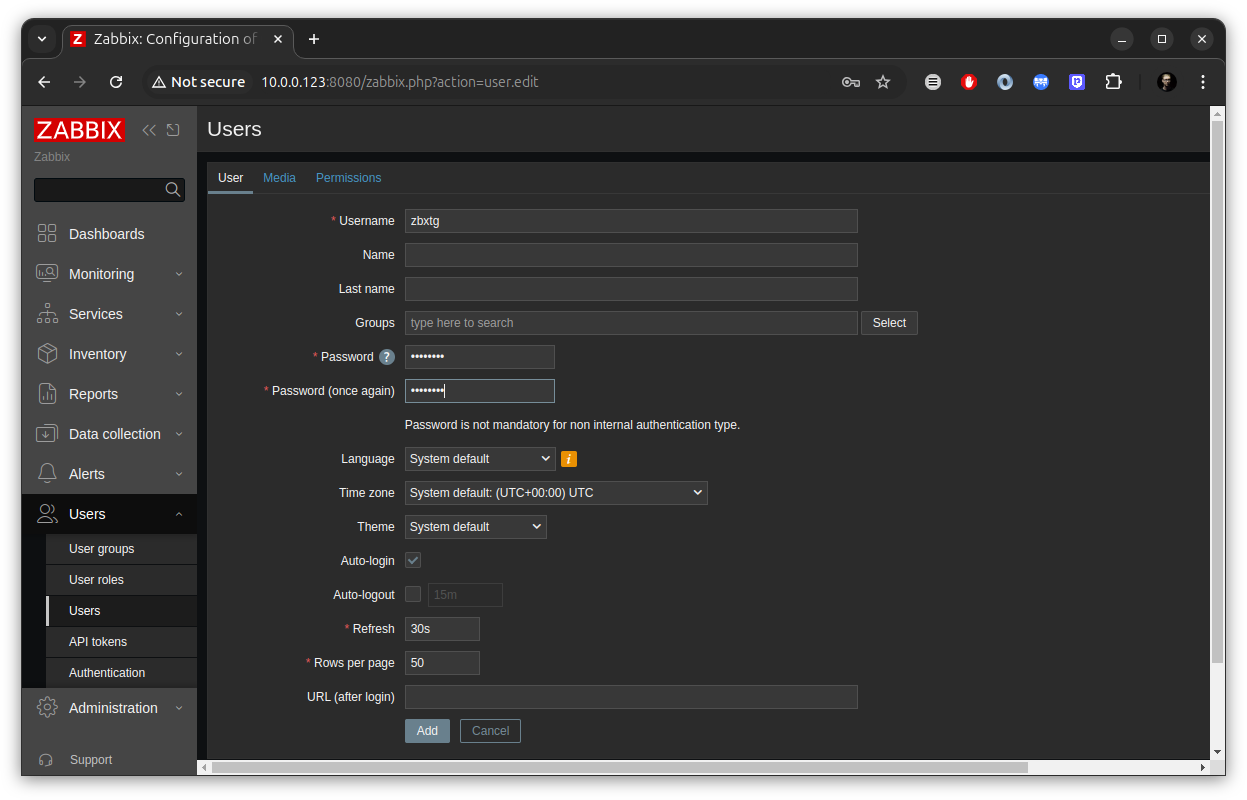The height and width of the screenshot is (800, 1247).
Task: Open the Alerts section
Action: [87, 473]
